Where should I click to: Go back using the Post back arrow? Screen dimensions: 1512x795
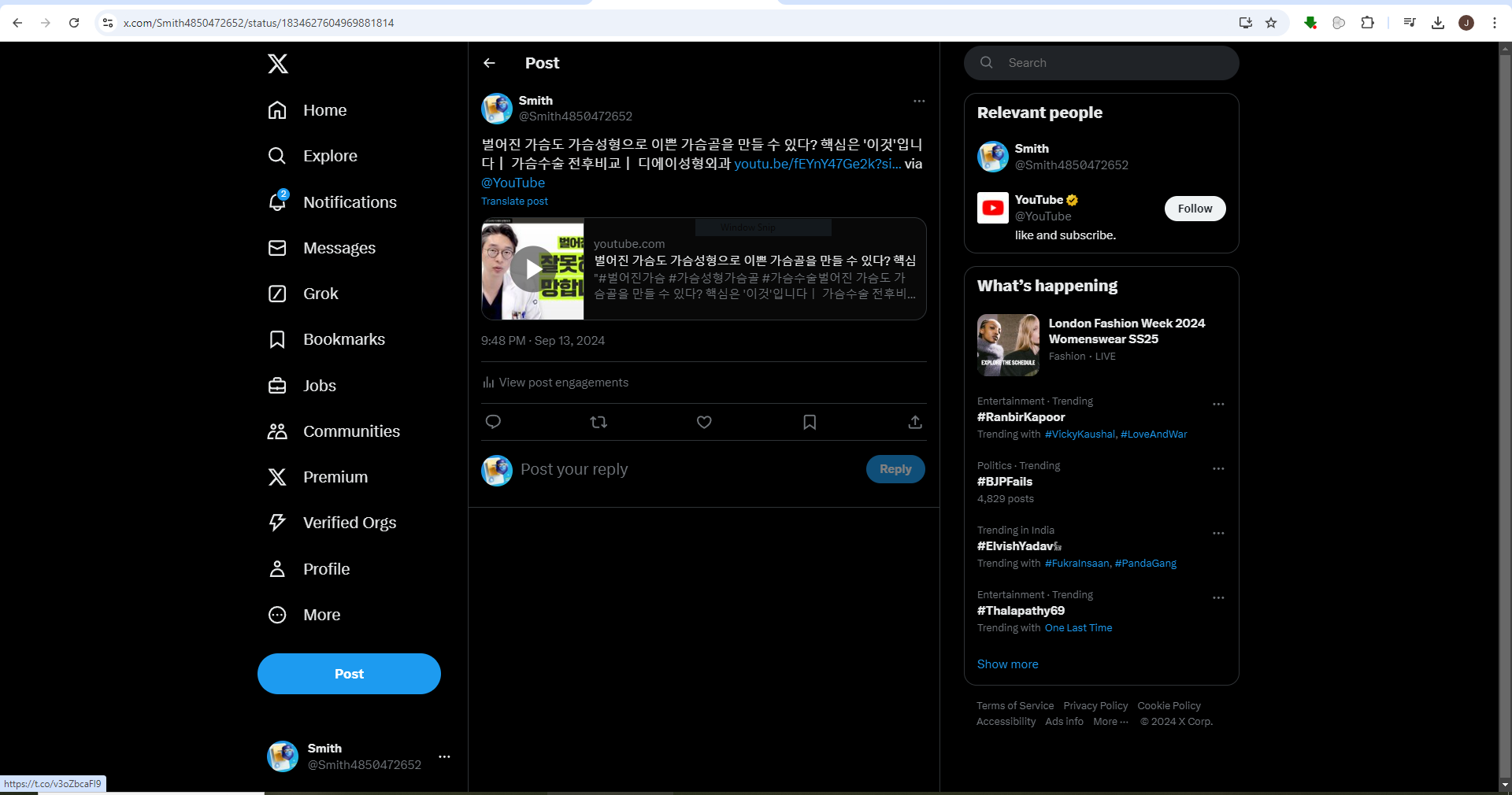tap(490, 63)
